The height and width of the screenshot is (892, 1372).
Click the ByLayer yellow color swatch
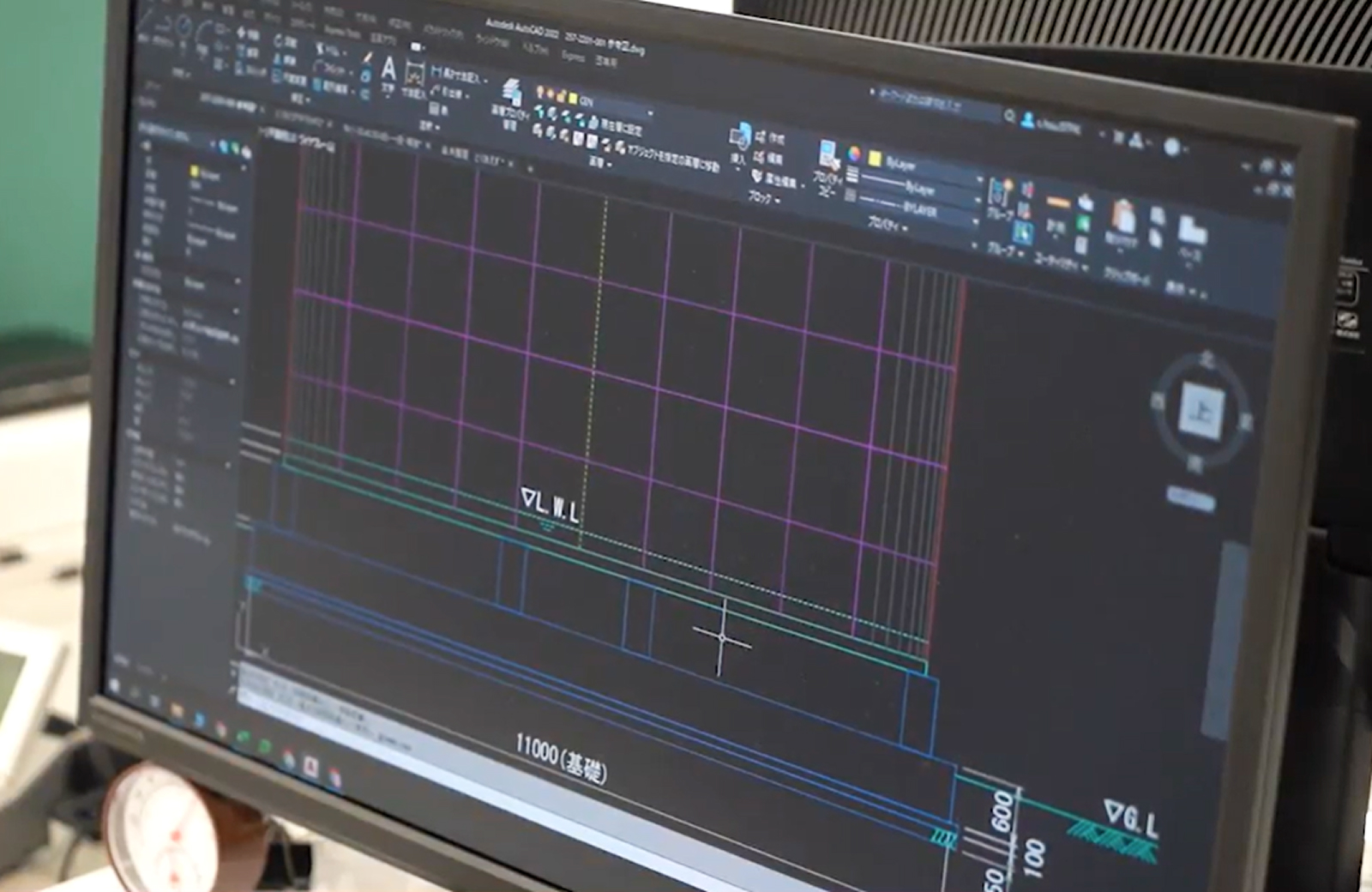[876, 158]
